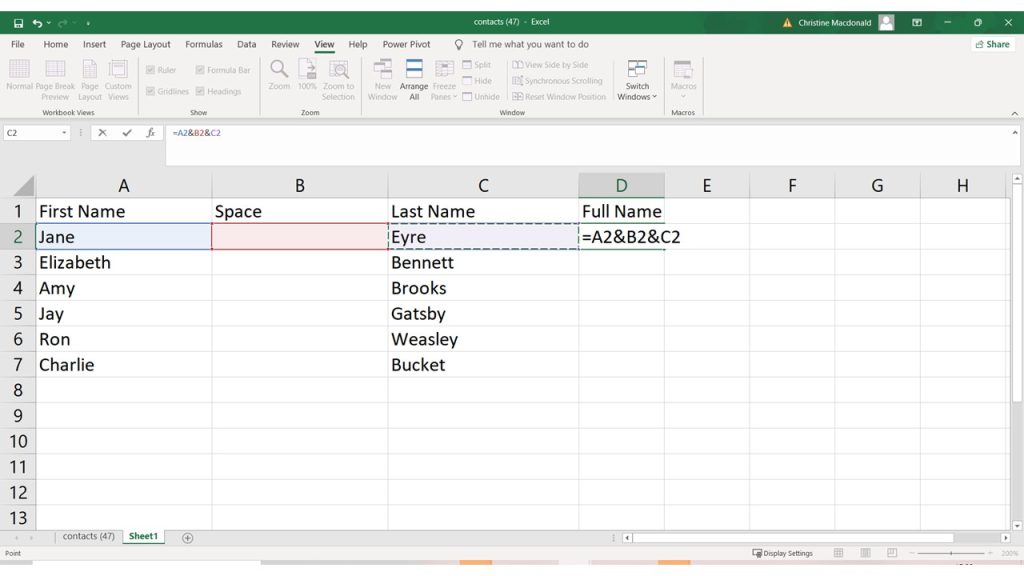Add a new sheet with plus icon
Image resolution: width=1024 pixels, height=576 pixels.
(187, 537)
